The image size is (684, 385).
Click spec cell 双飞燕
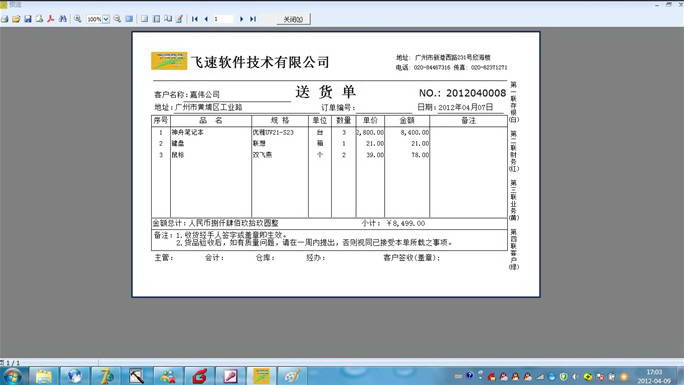point(262,155)
